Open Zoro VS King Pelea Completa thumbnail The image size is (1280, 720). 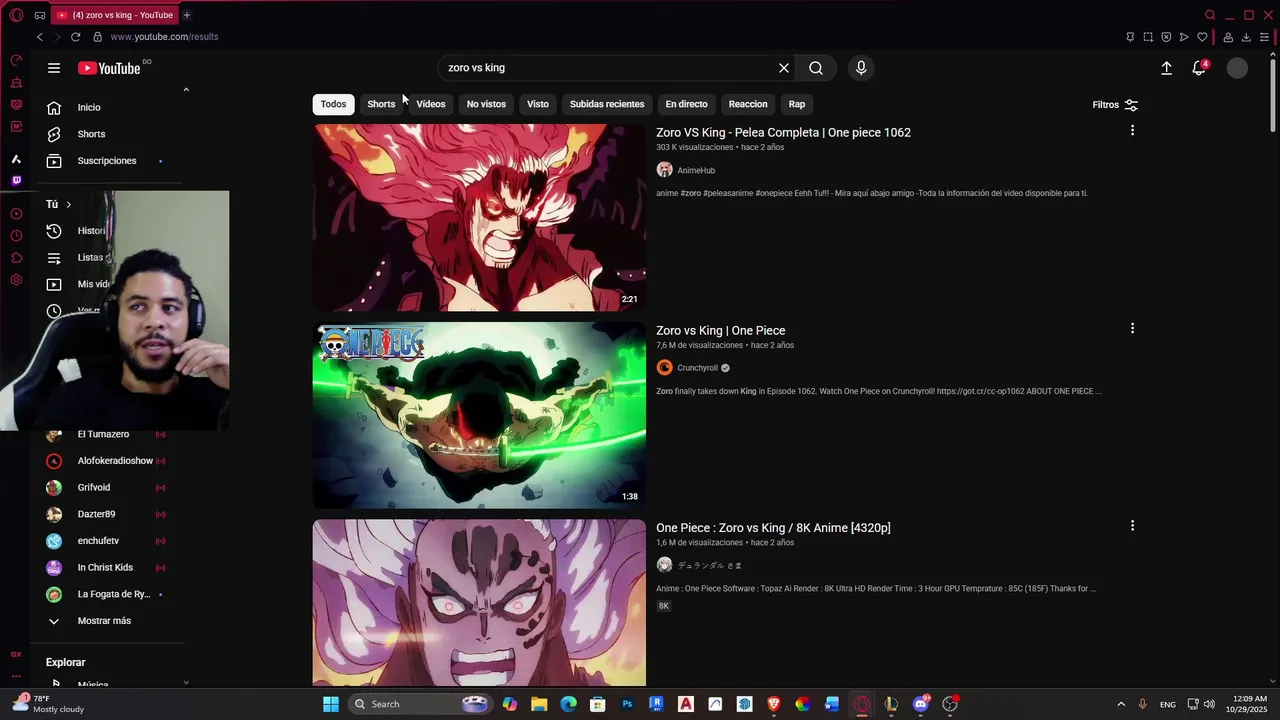point(479,217)
